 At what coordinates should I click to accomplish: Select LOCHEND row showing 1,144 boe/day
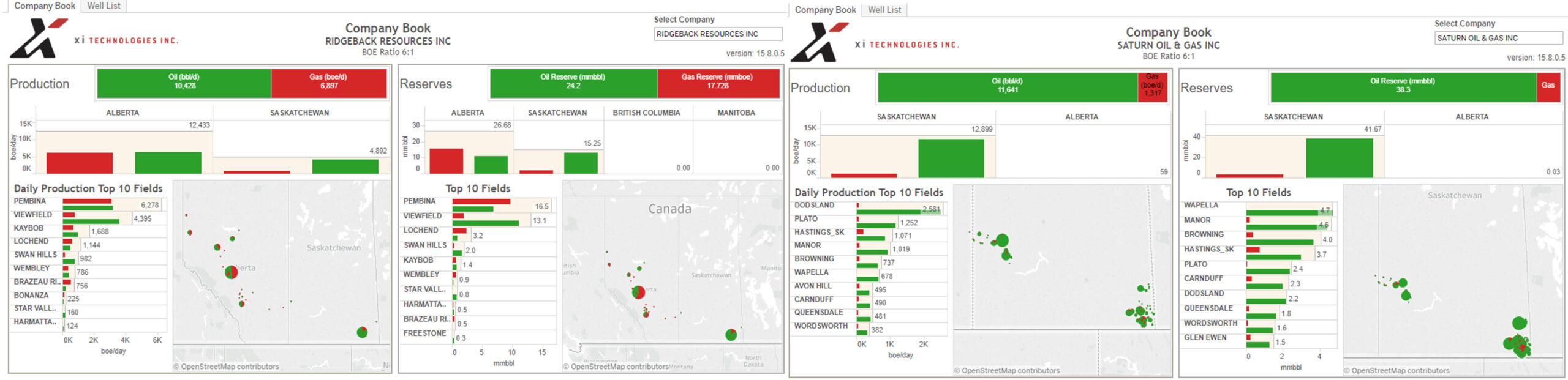[88, 245]
